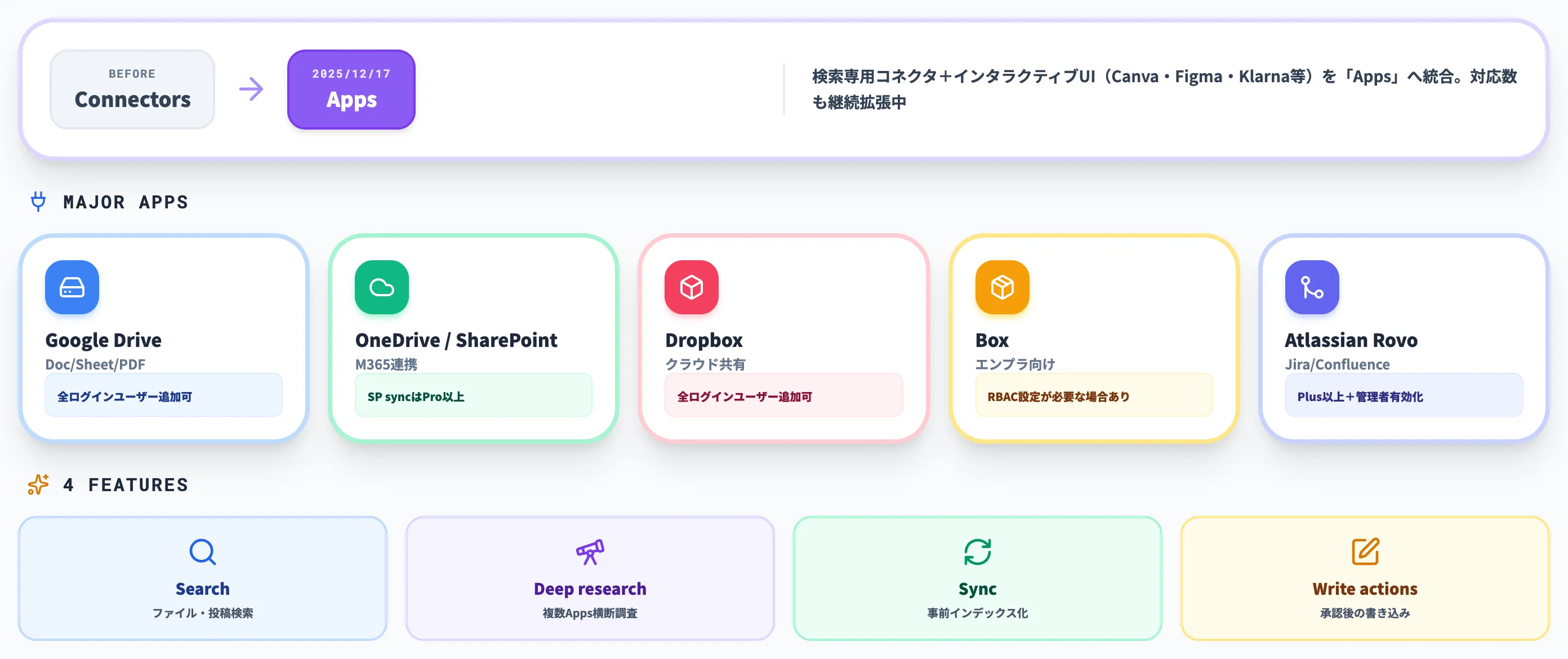1568x659 pixels.
Task: Click the Box card title
Action: click(992, 340)
